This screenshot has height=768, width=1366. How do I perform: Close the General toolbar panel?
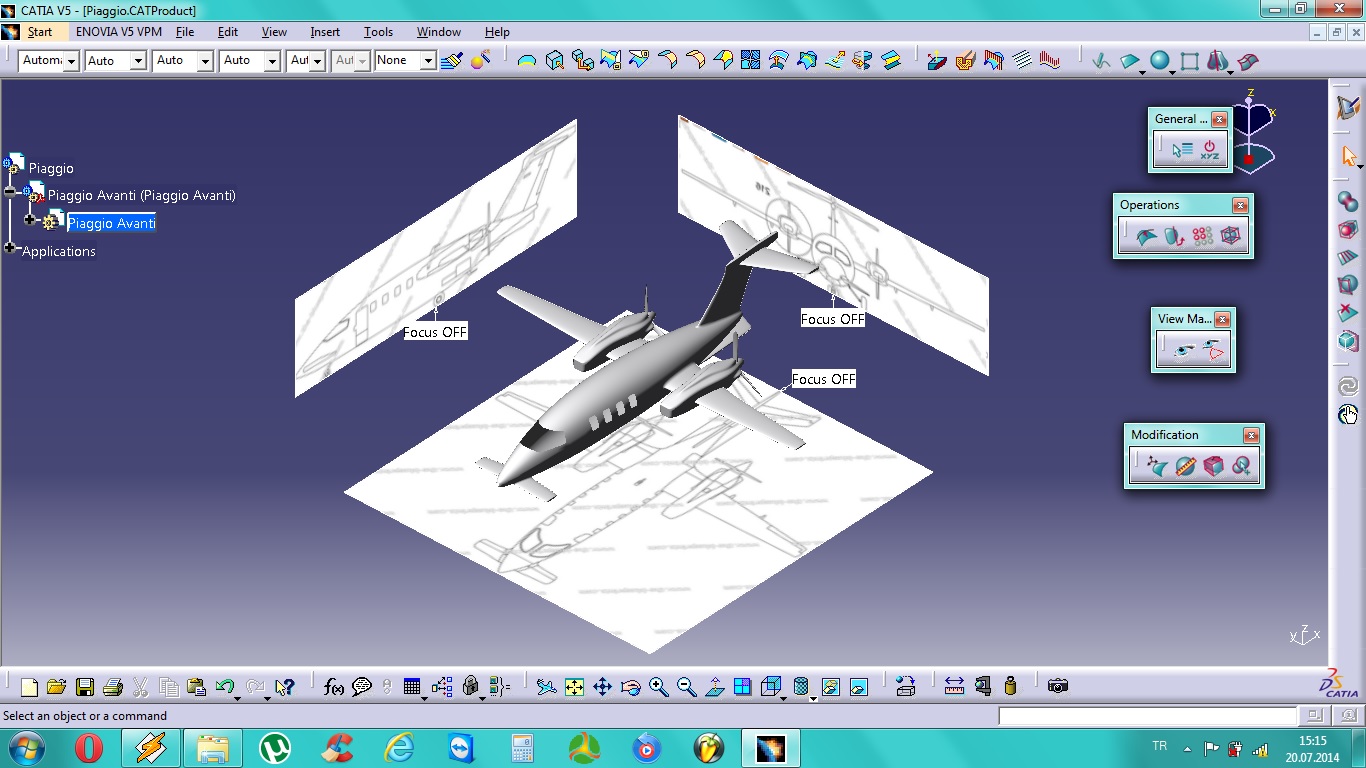(x=1219, y=119)
